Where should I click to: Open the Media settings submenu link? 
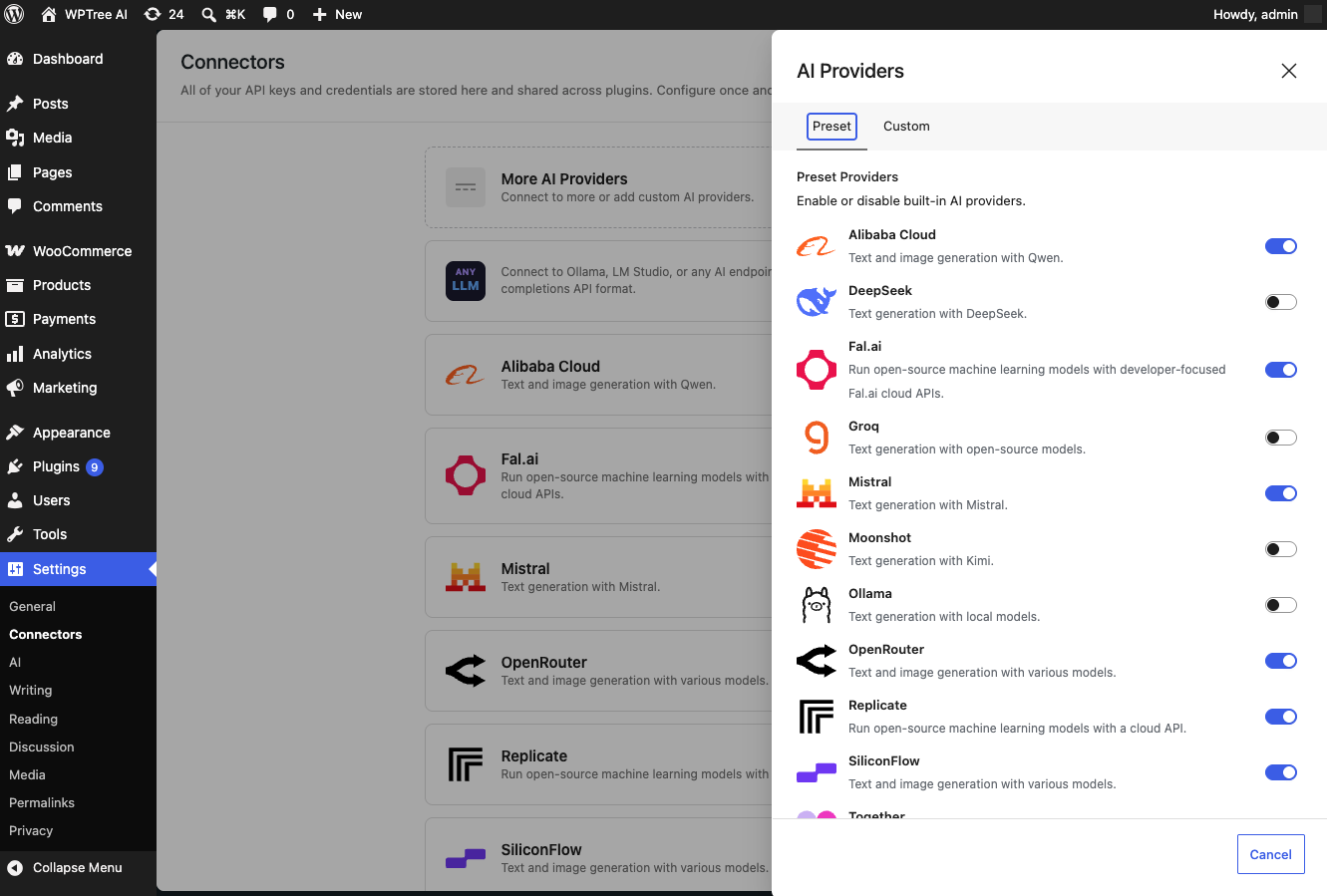click(x=27, y=774)
